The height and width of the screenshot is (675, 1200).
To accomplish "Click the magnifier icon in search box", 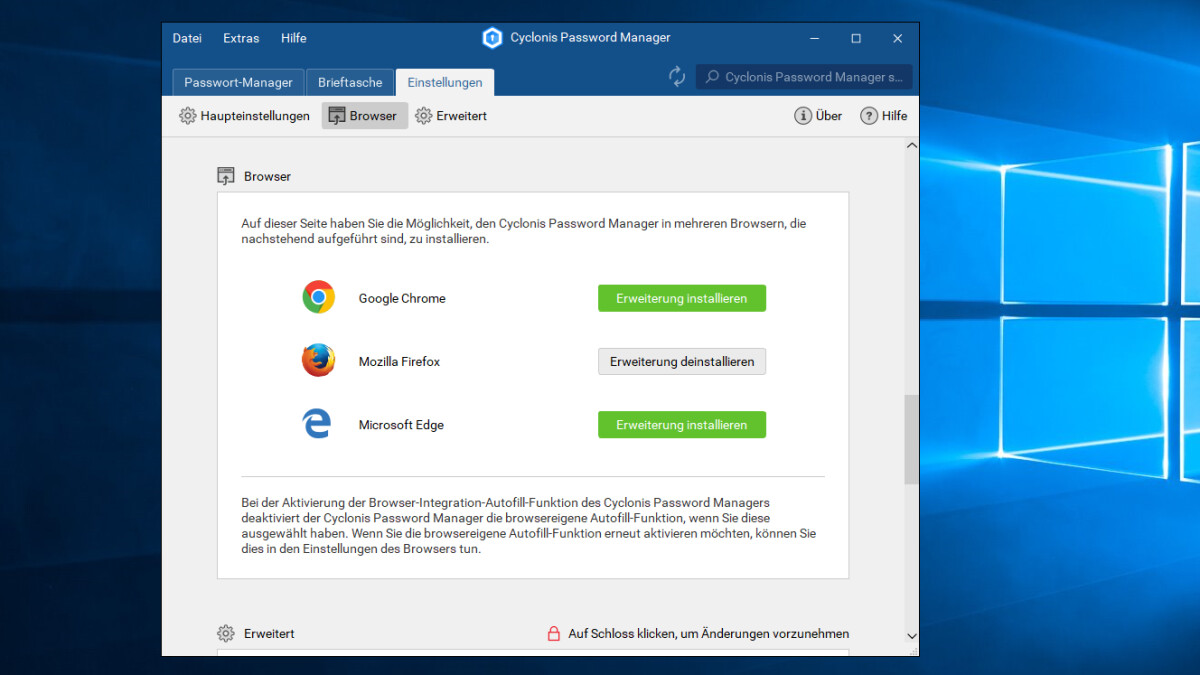I will [x=712, y=77].
